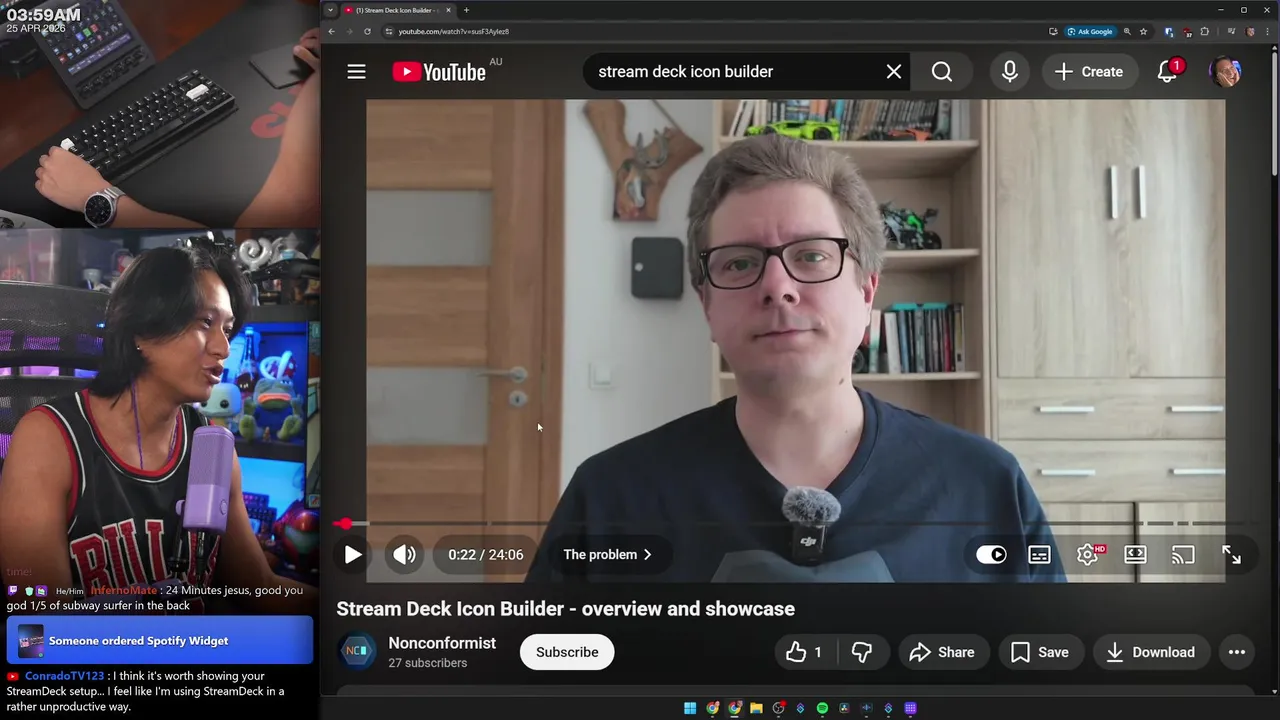Toggle subtitles/closed captions
Image resolution: width=1280 pixels, height=720 pixels.
(x=1039, y=554)
